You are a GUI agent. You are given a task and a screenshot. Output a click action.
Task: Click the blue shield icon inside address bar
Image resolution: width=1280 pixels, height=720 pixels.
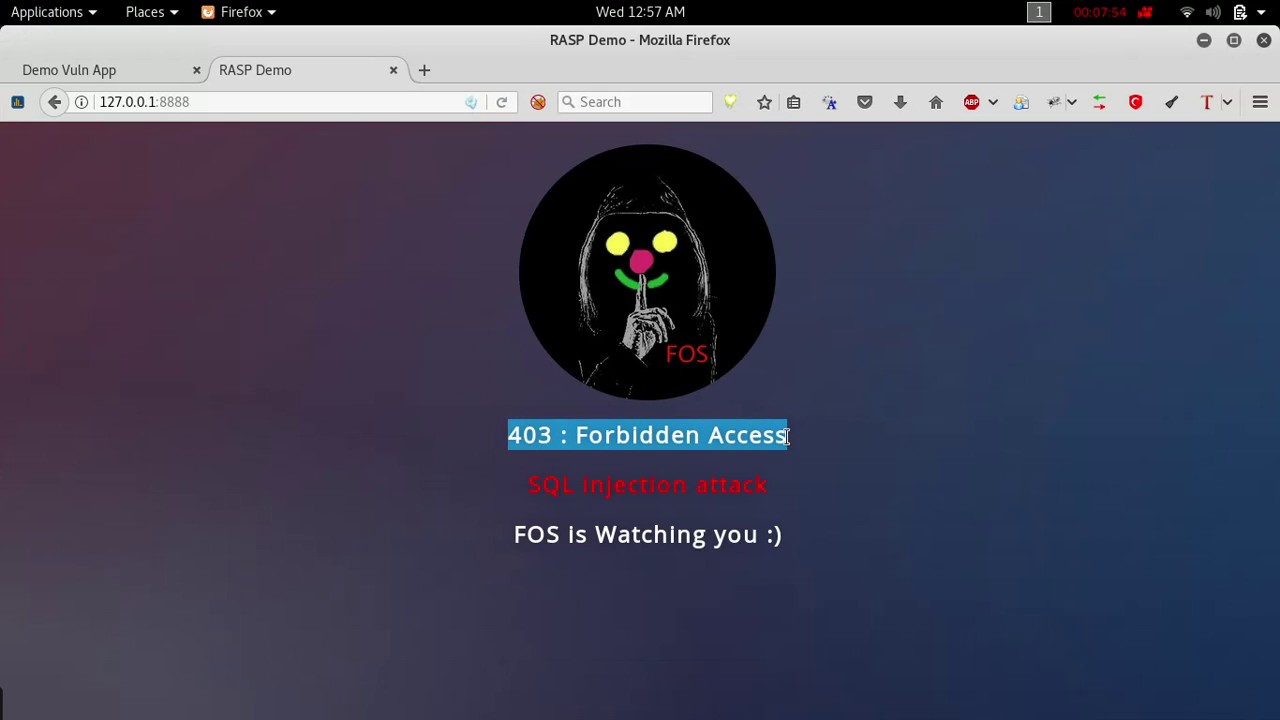[x=471, y=102]
